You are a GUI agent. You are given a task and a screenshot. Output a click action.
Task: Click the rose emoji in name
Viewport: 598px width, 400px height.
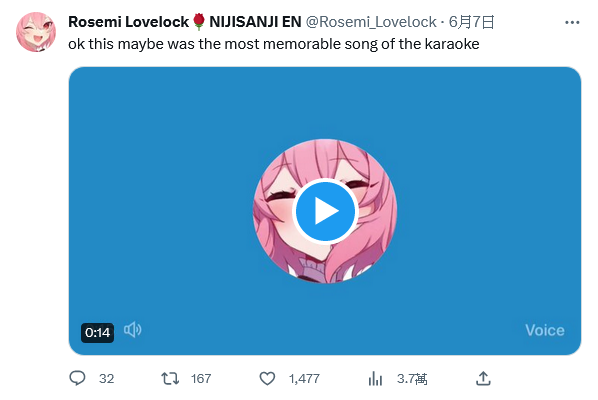coord(199,22)
